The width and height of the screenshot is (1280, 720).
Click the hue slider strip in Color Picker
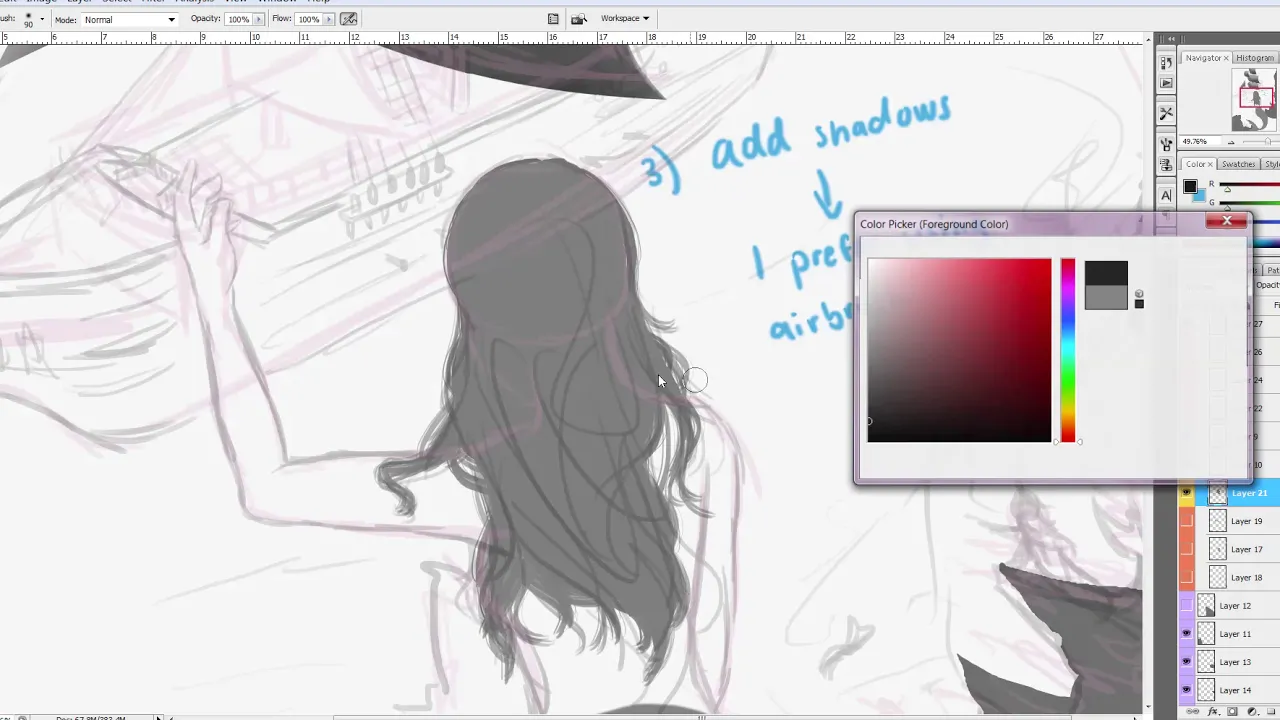coord(1068,350)
